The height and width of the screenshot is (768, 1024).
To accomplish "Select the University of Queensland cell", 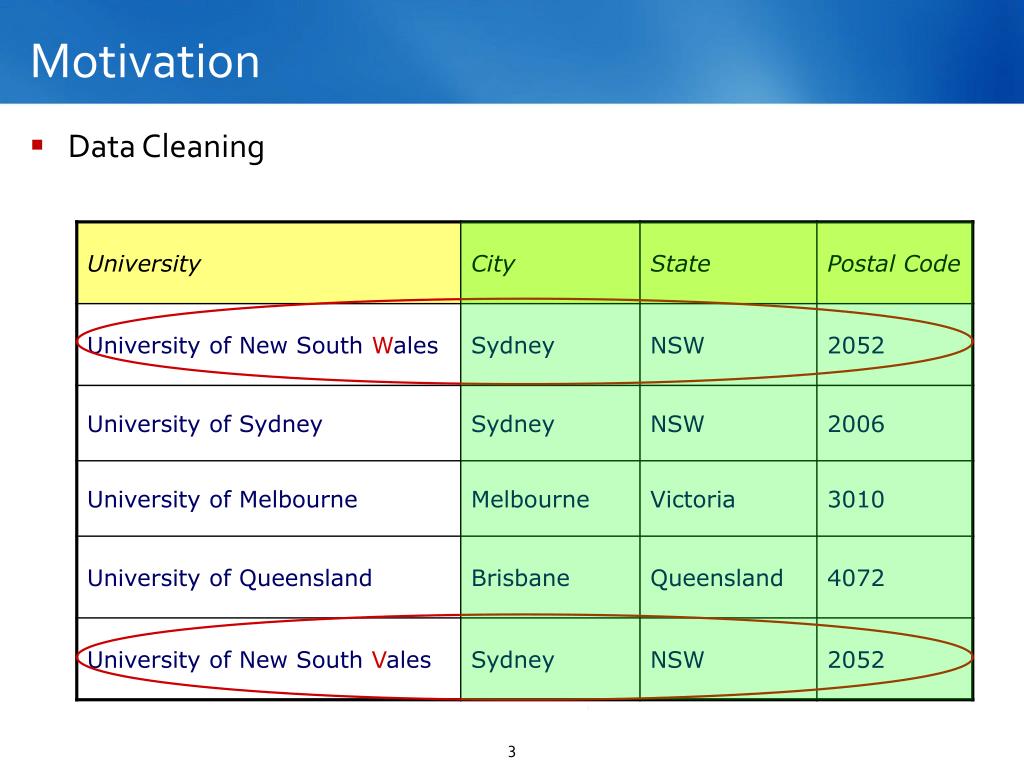I will 268,577.
